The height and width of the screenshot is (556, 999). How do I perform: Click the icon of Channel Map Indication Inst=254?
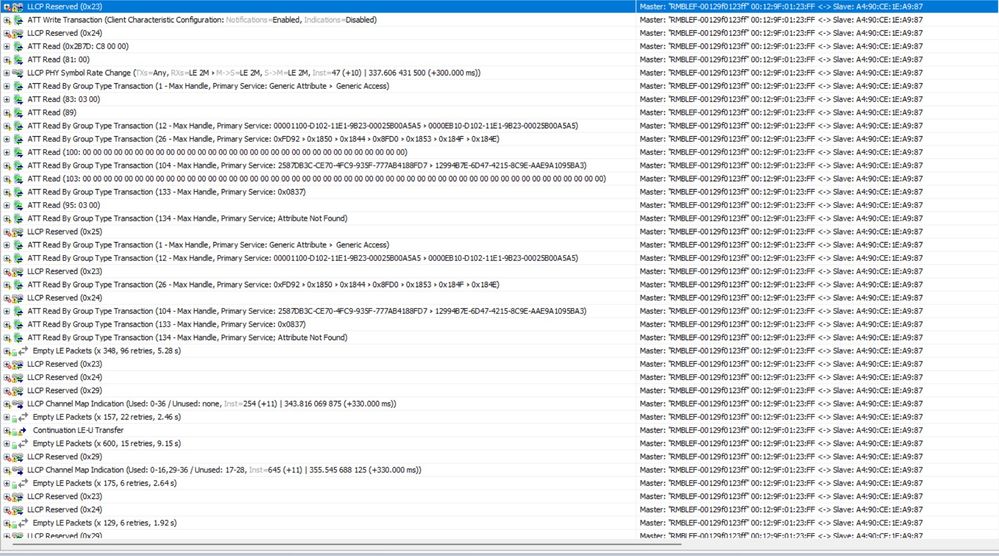[18, 404]
